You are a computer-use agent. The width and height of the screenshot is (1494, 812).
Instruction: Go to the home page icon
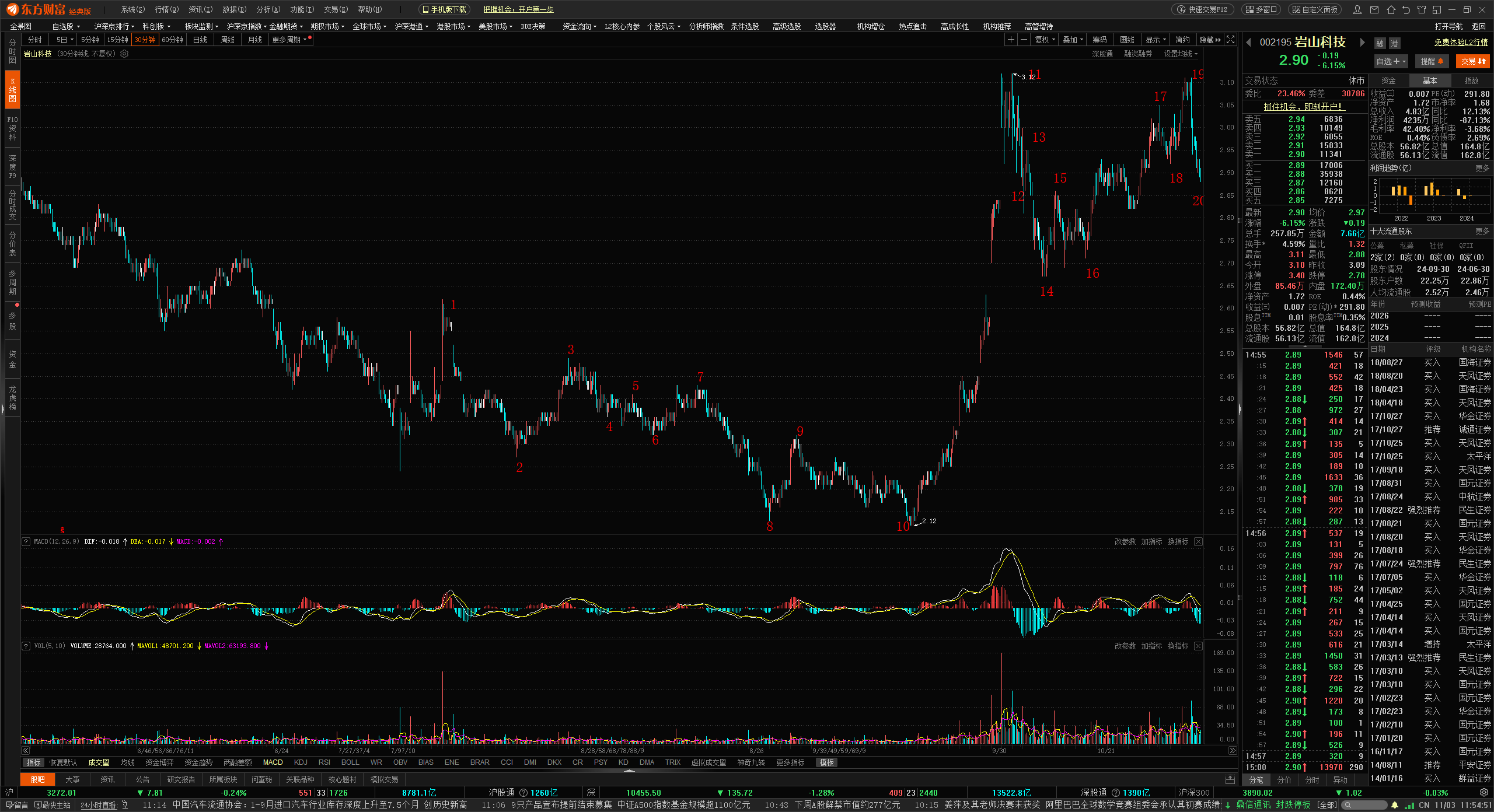pos(1391,9)
